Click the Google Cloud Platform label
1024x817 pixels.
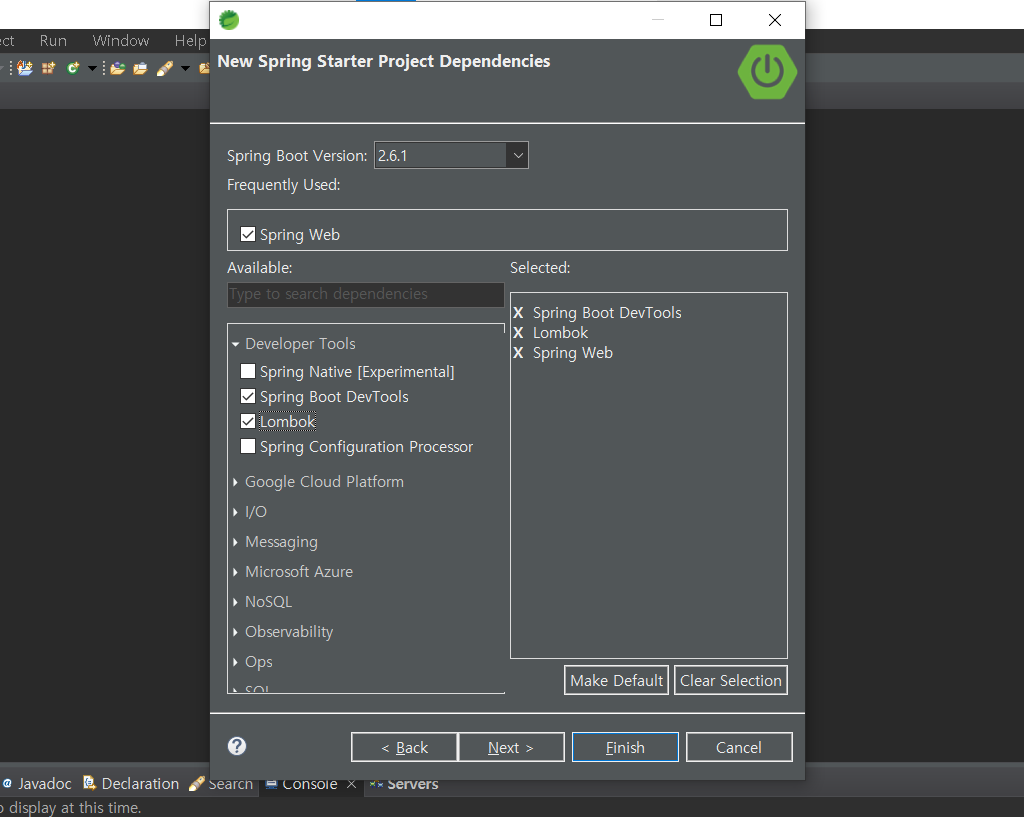pyautogui.click(x=324, y=482)
